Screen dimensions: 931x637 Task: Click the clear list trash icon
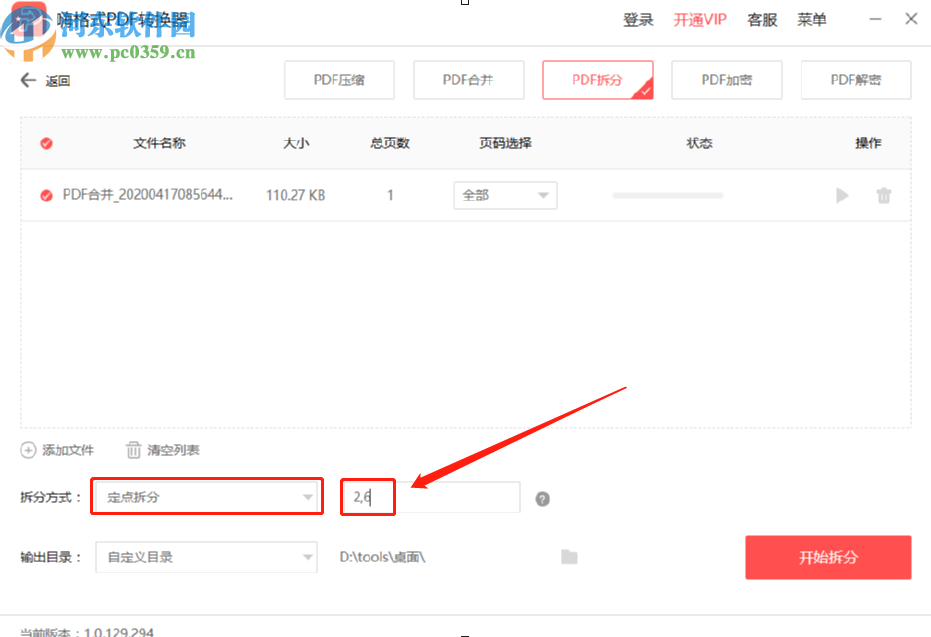point(134,450)
